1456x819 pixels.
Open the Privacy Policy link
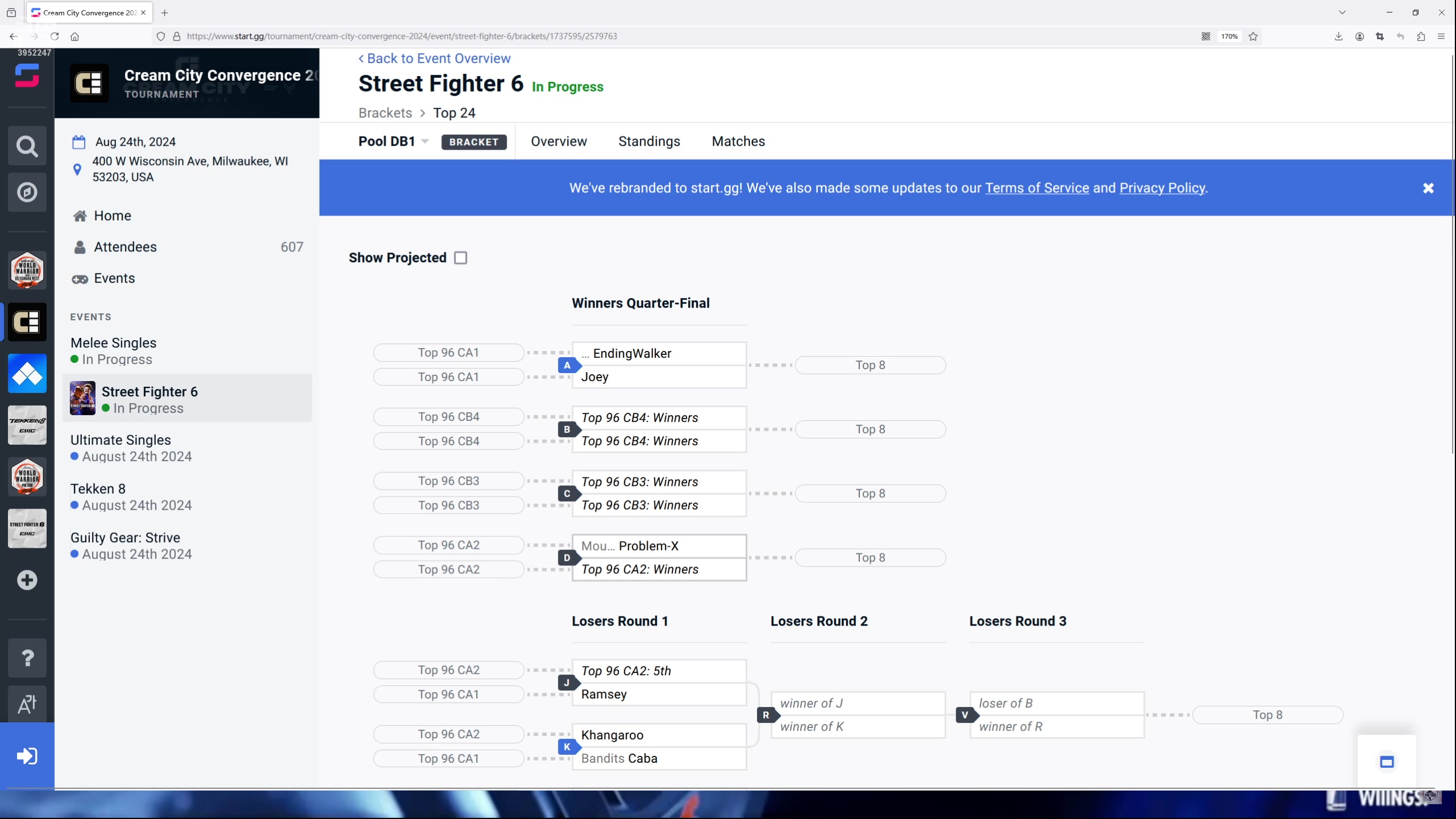coord(1162,188)
